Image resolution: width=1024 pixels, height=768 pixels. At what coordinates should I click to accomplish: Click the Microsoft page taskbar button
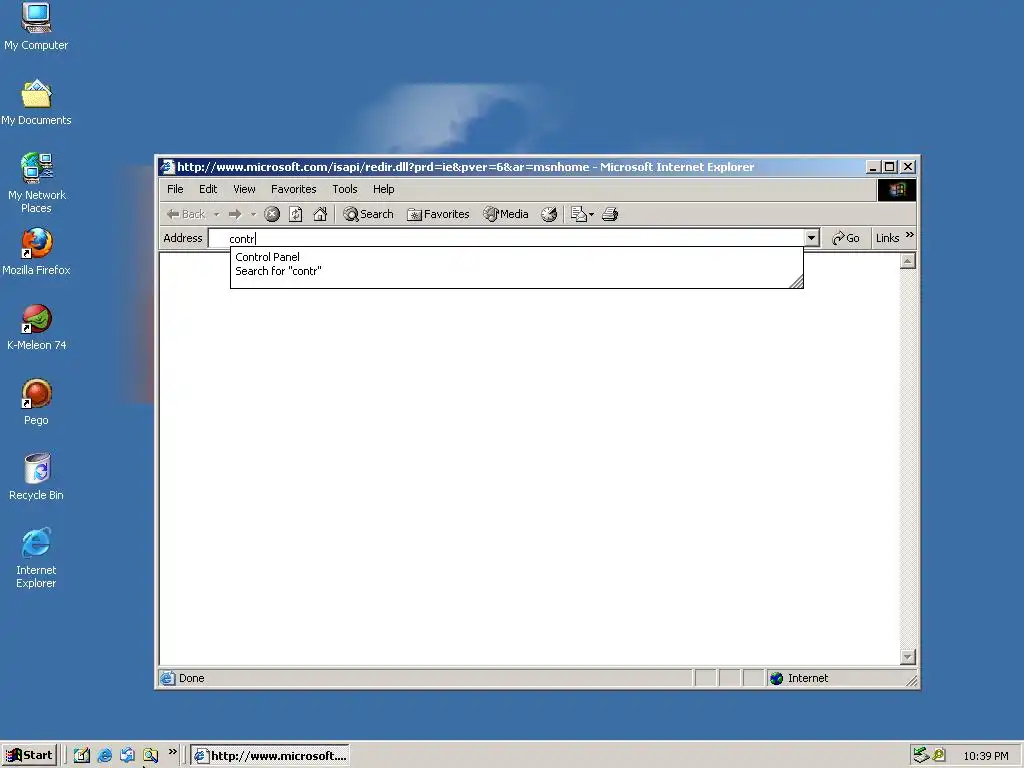click(x=270, y=756)
